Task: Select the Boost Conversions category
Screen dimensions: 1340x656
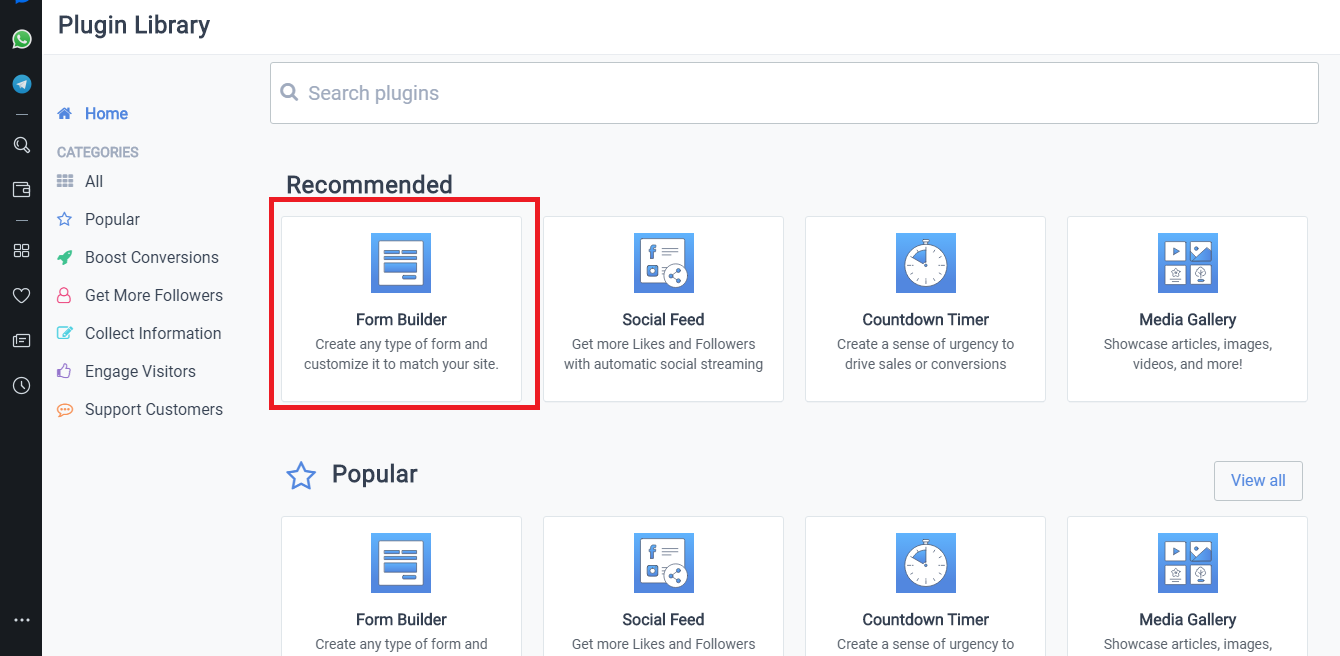Action: [152, 257]
